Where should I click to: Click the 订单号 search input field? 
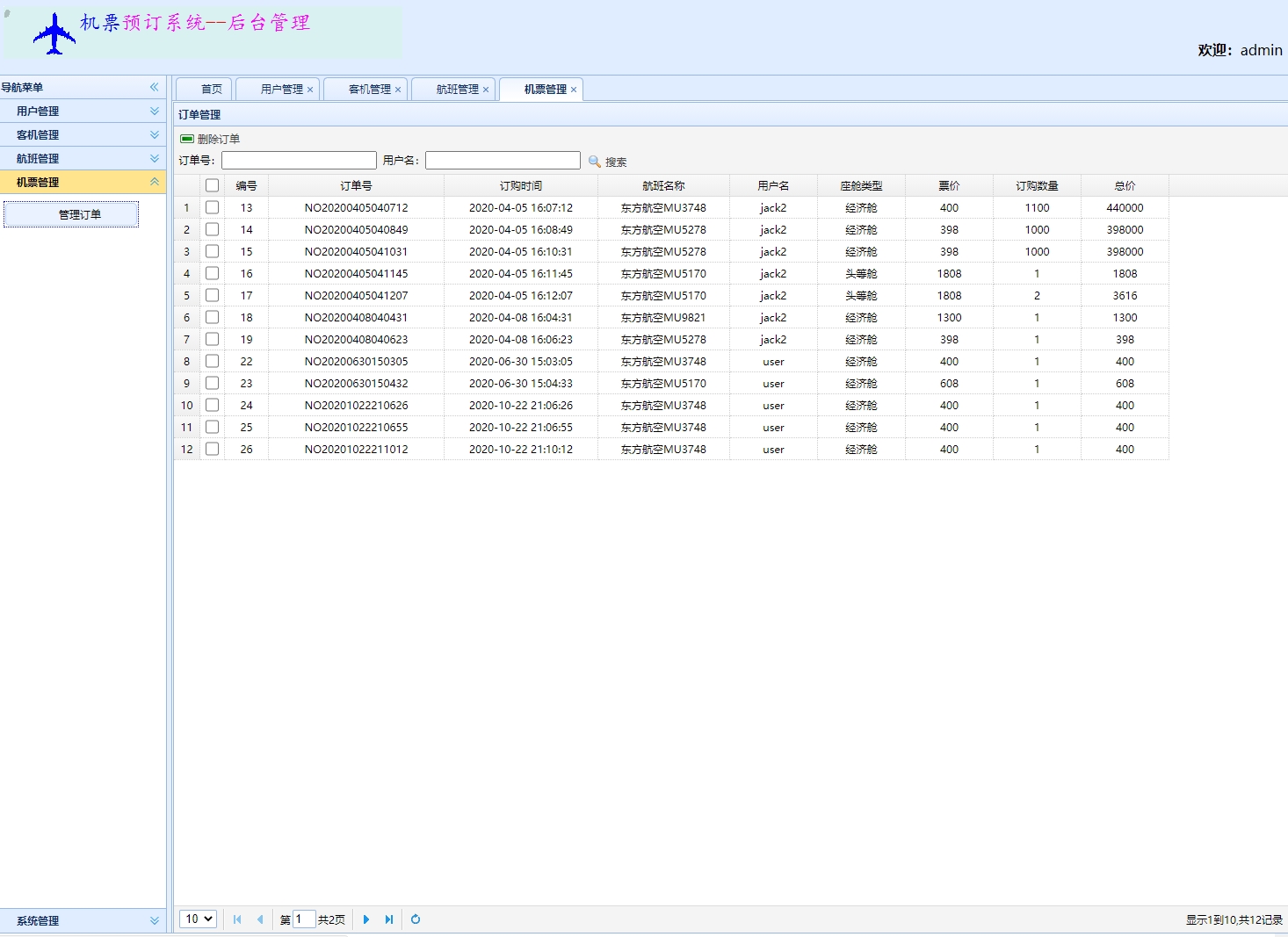pos(299,160)
